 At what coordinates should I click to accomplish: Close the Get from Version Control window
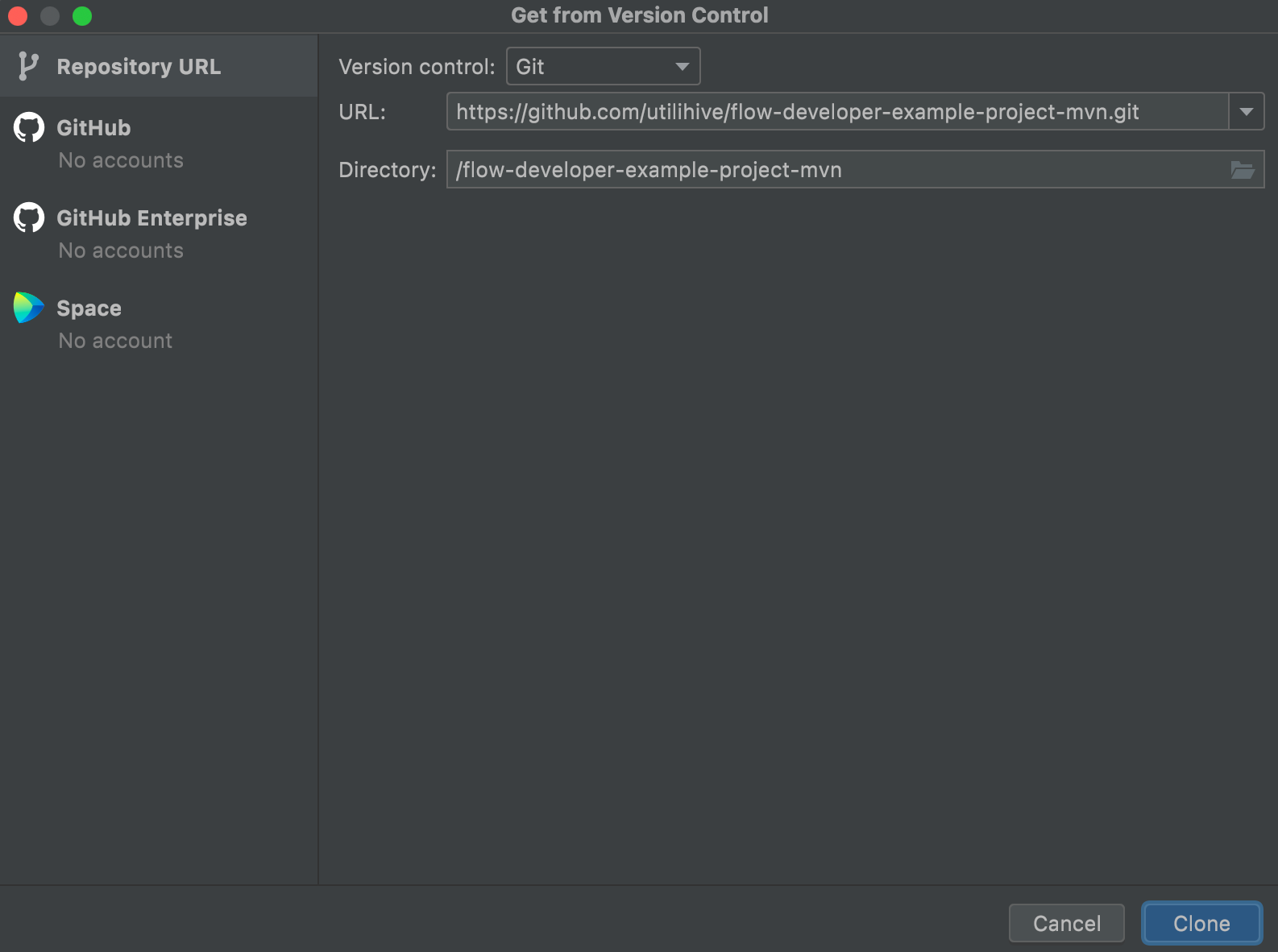coord(18,16)
